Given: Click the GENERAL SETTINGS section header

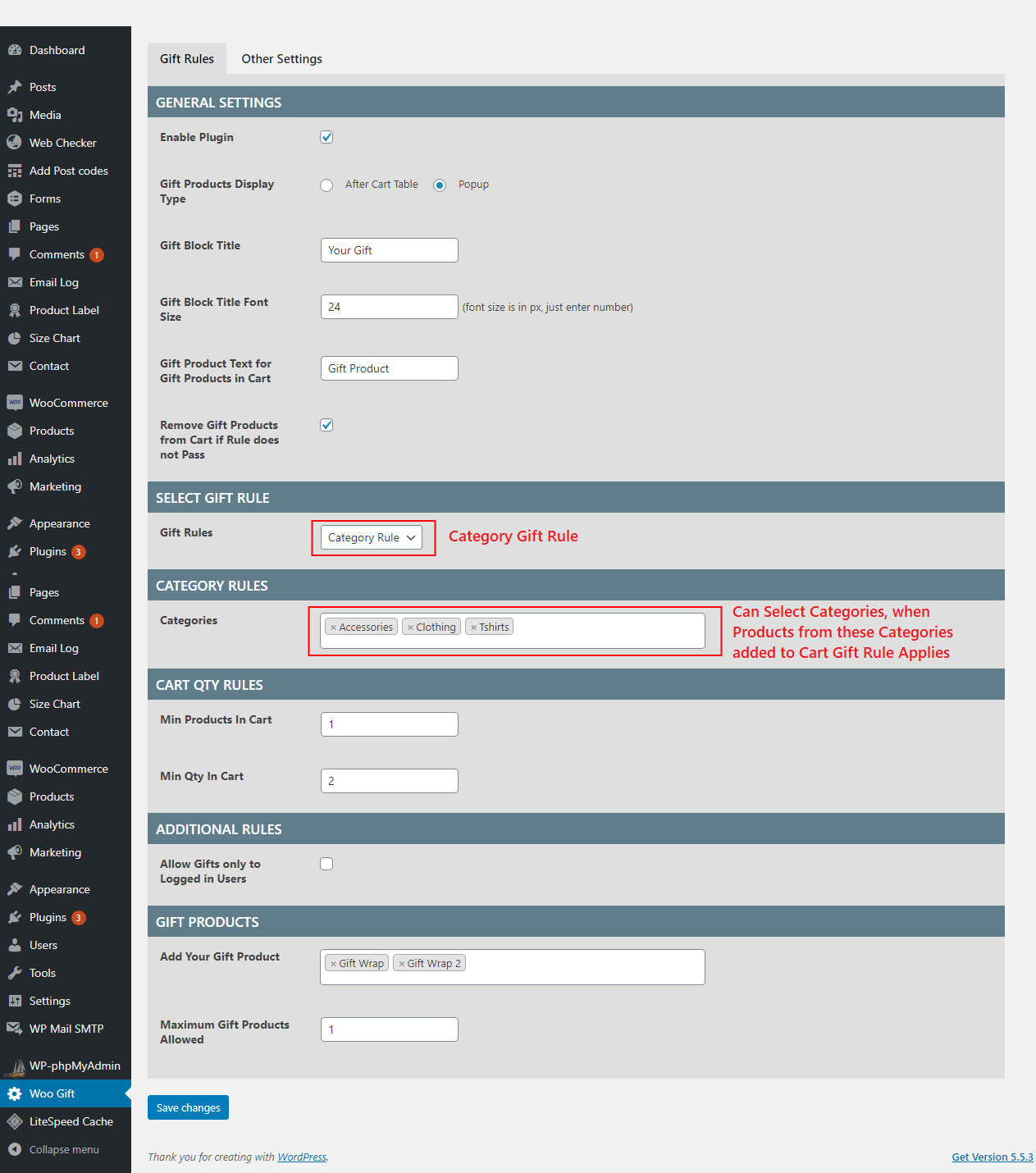Looking at the screenshot, I should (576, 102).
